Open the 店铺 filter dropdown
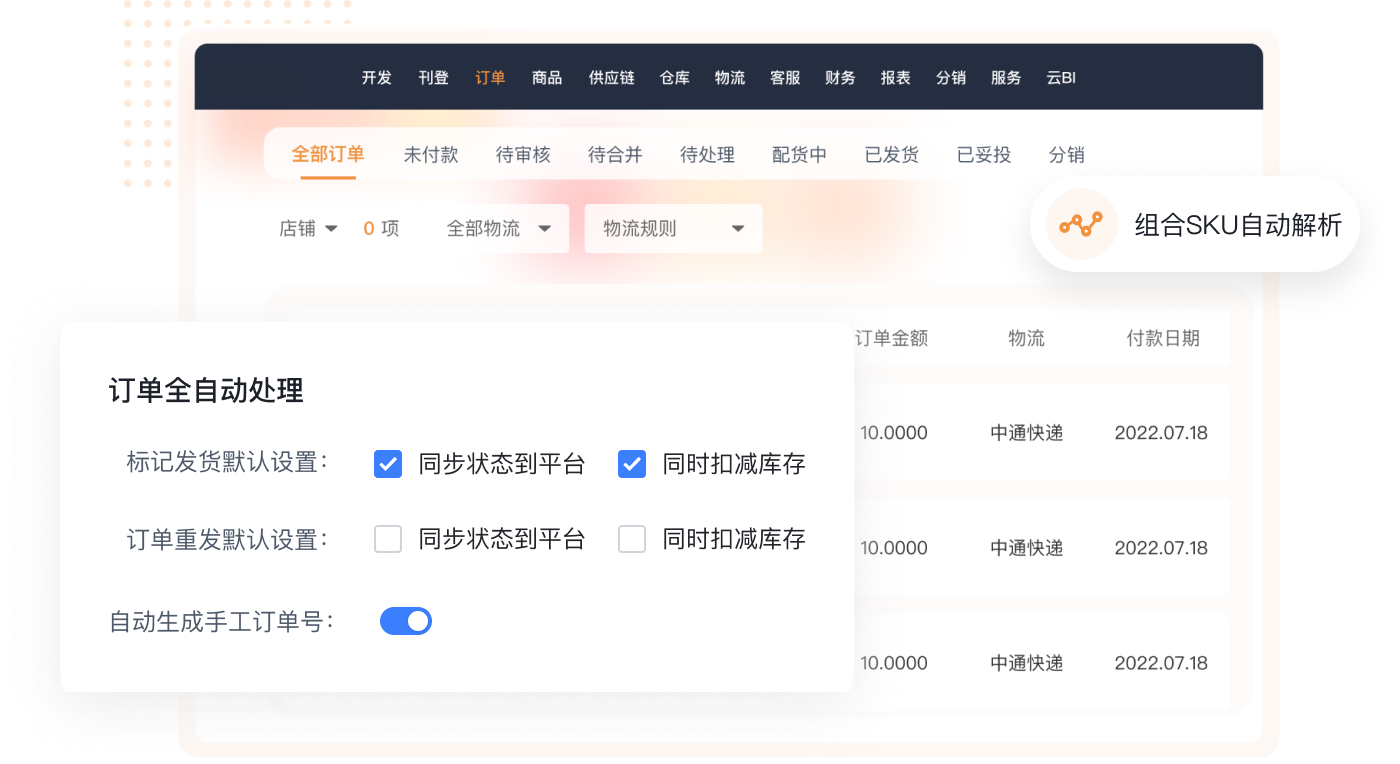 tap(308, 229)
